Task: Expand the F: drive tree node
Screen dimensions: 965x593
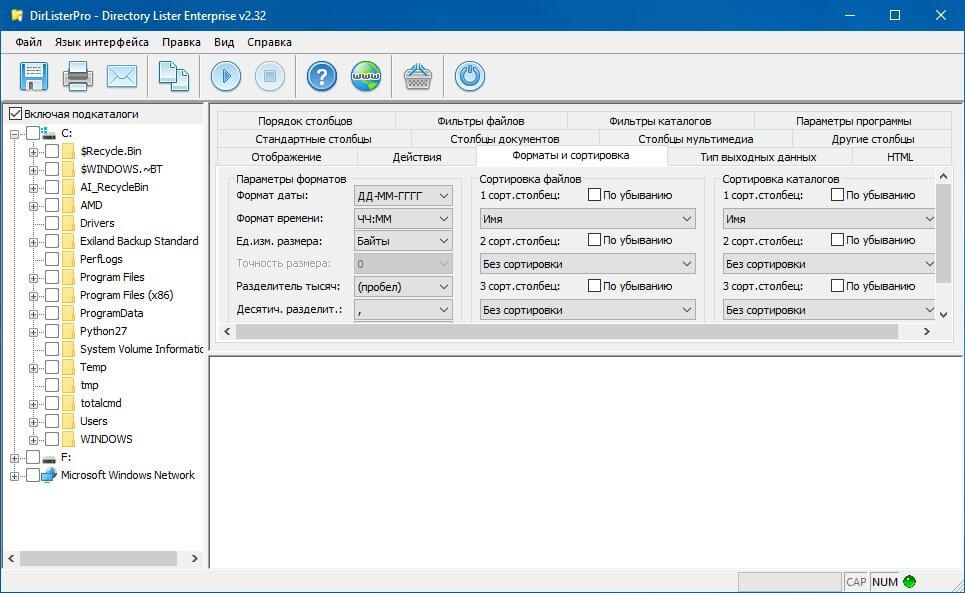Action: pyautogui.click(x=14, y=458)
